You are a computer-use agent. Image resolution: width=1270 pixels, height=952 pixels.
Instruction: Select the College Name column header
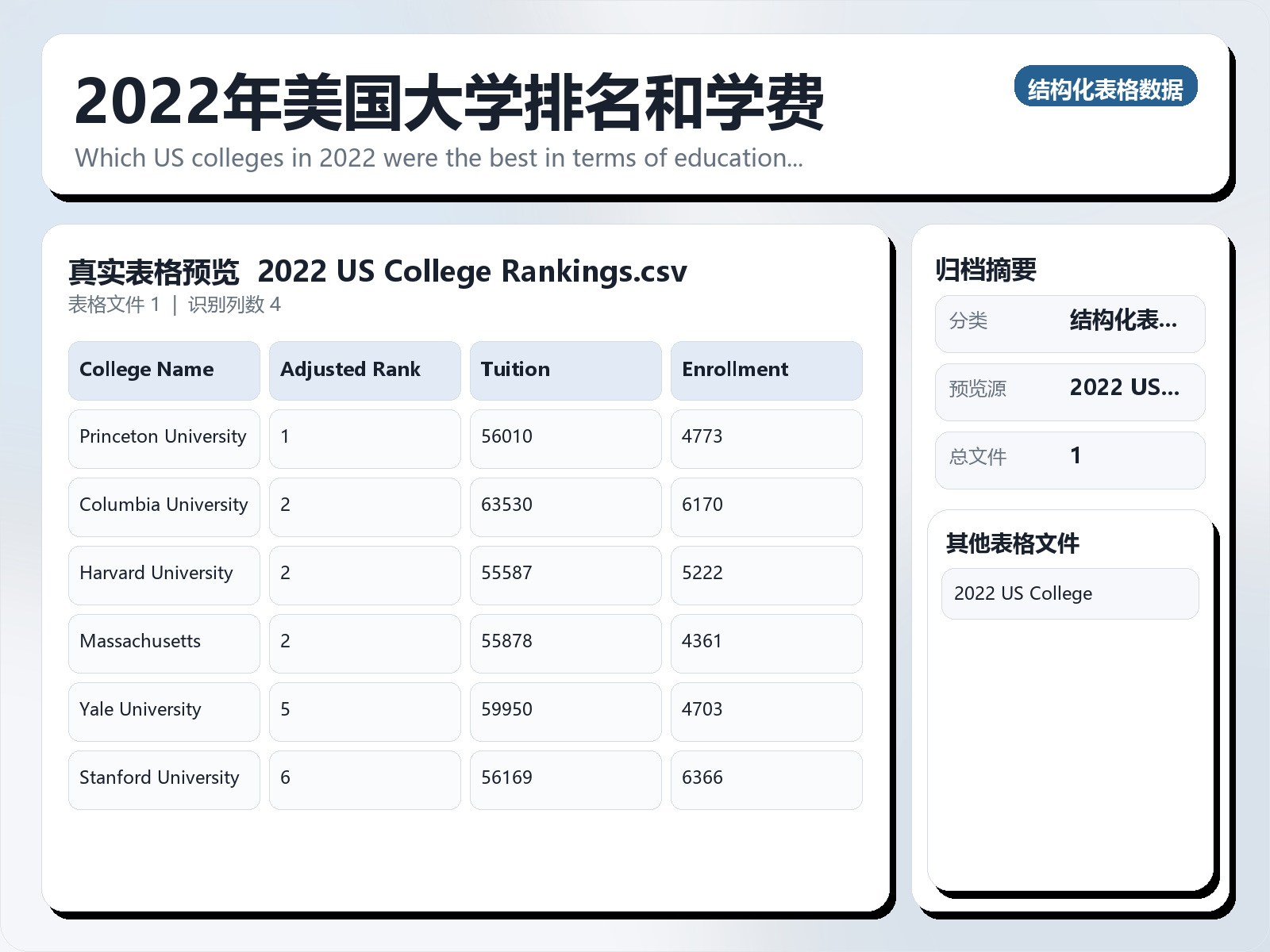pos(164,370)
